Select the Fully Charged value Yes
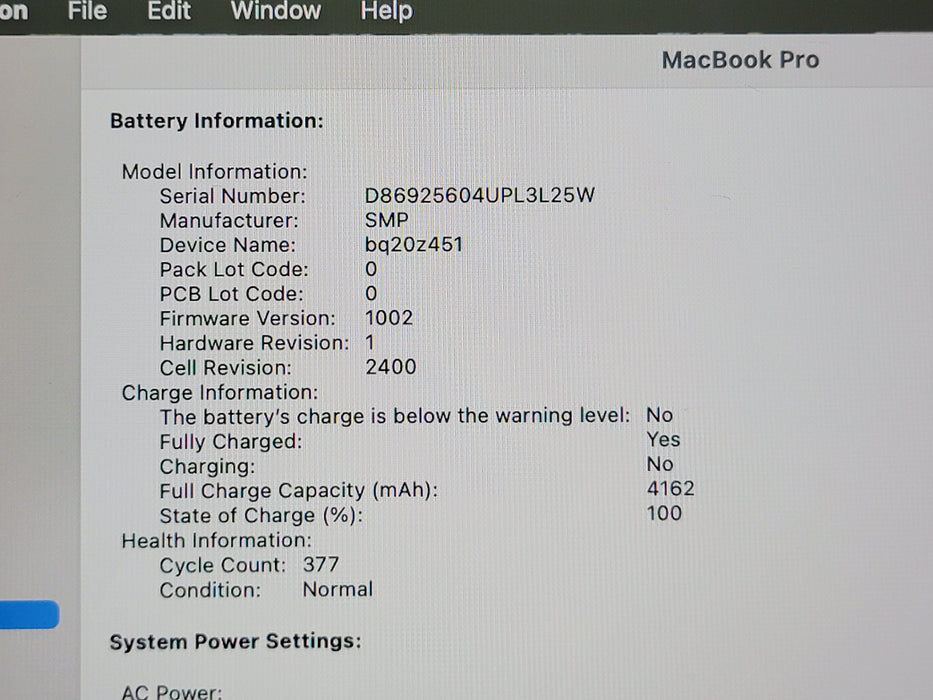The width and height of the screenshot is (933, 700). click(663, 439)
